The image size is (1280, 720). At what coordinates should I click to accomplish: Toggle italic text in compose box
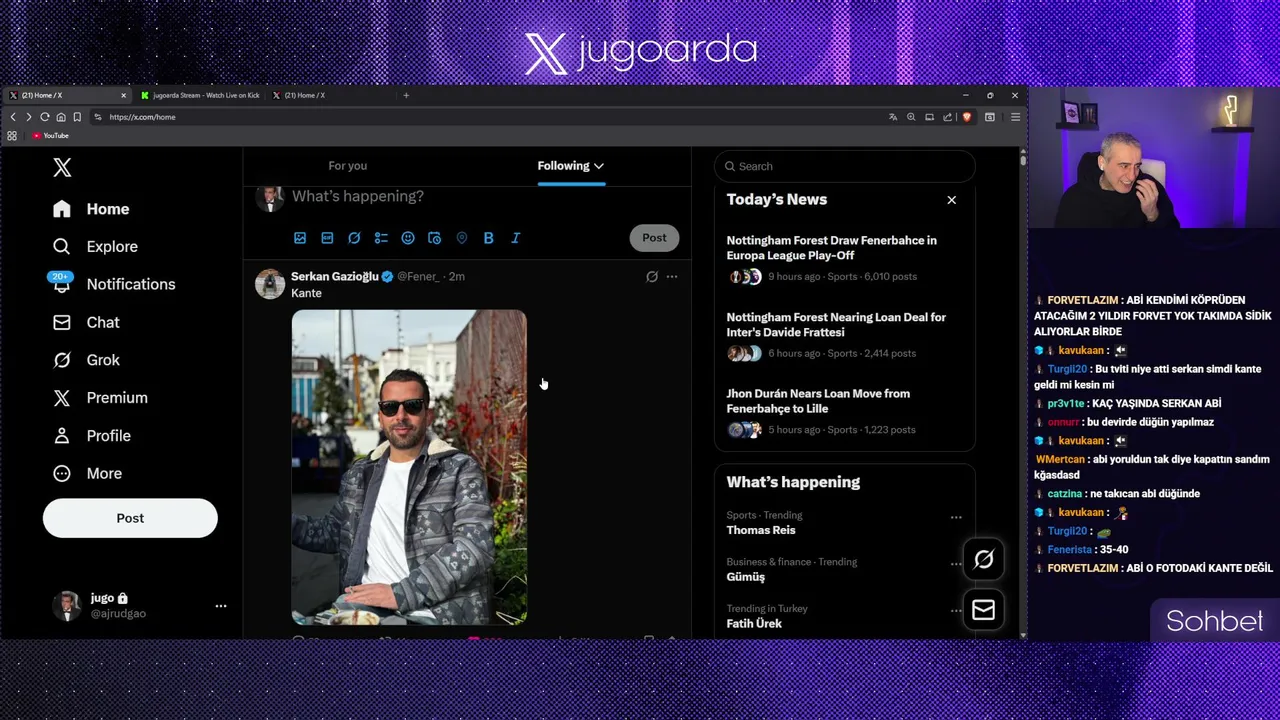click(516, 238)
